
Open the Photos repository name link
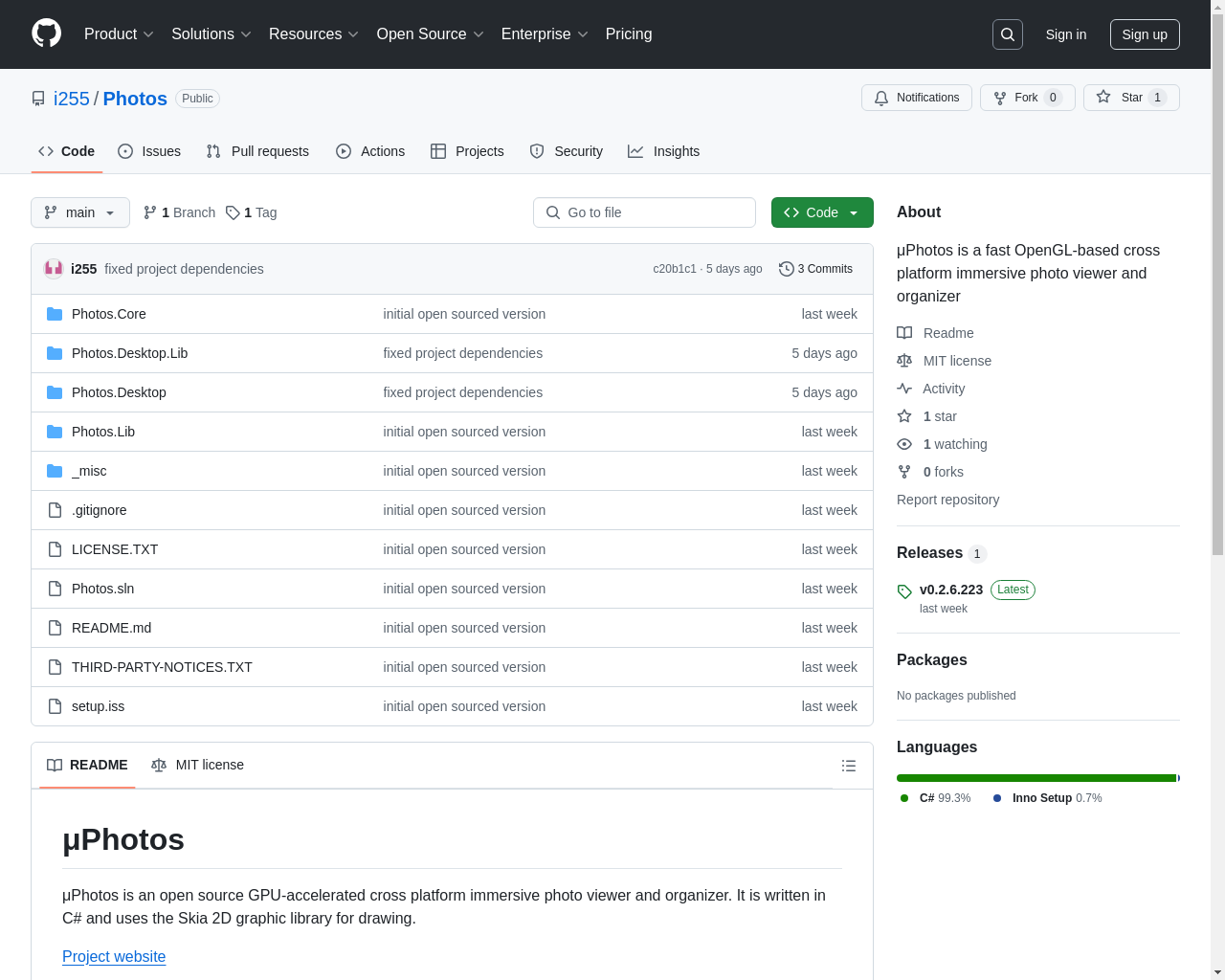point(135,99)
